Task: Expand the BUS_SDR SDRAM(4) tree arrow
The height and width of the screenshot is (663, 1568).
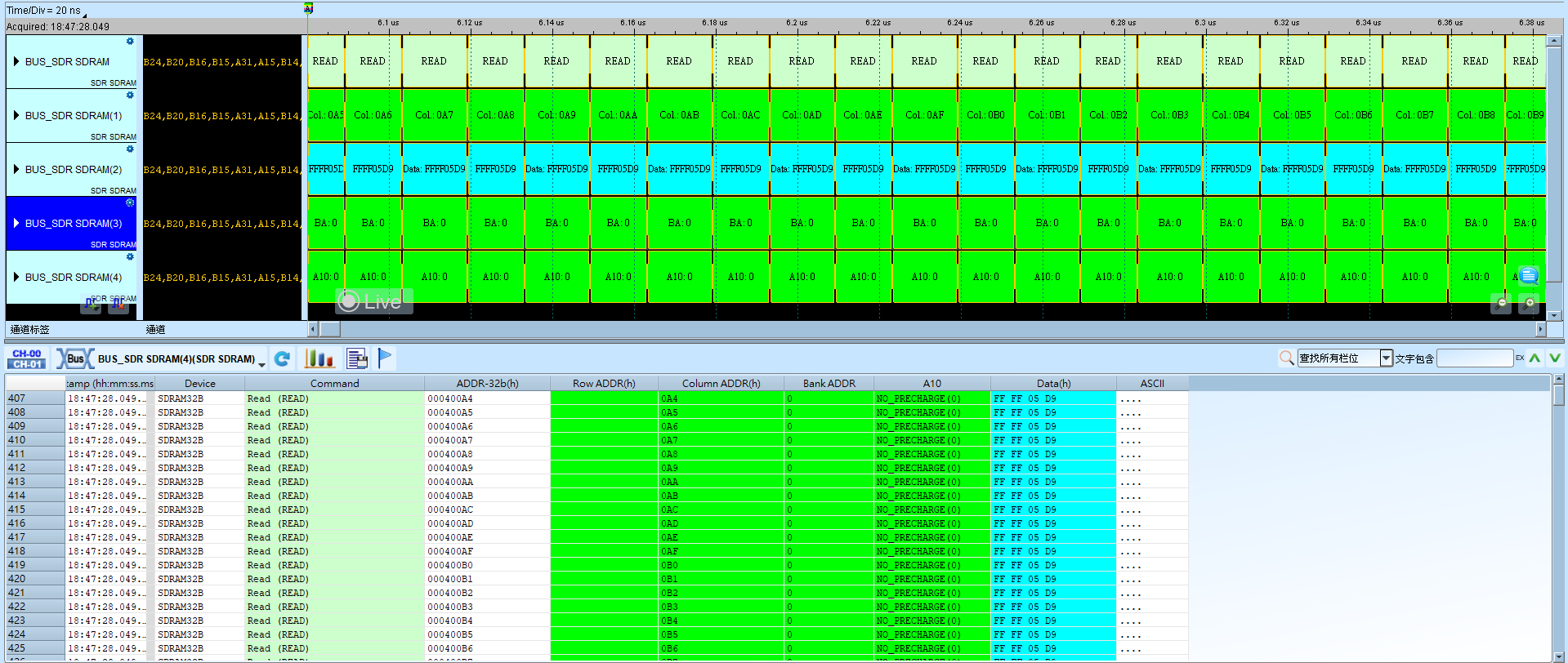Action: point(16,277)
